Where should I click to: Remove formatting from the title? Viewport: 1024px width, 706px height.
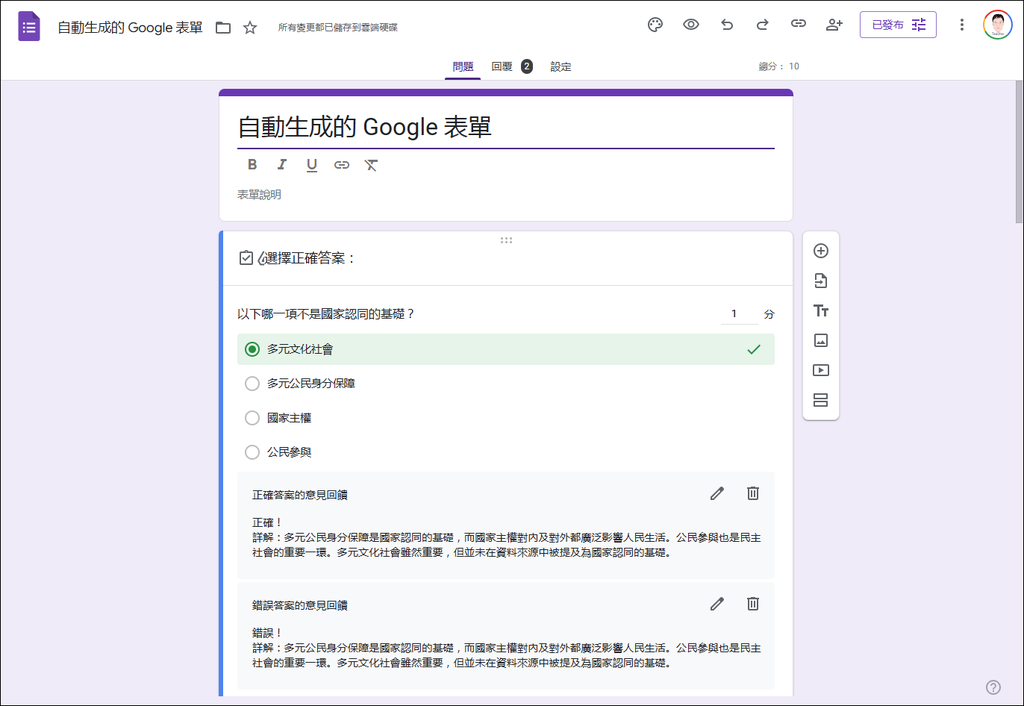pyautogui.click(x=371, y=165)
